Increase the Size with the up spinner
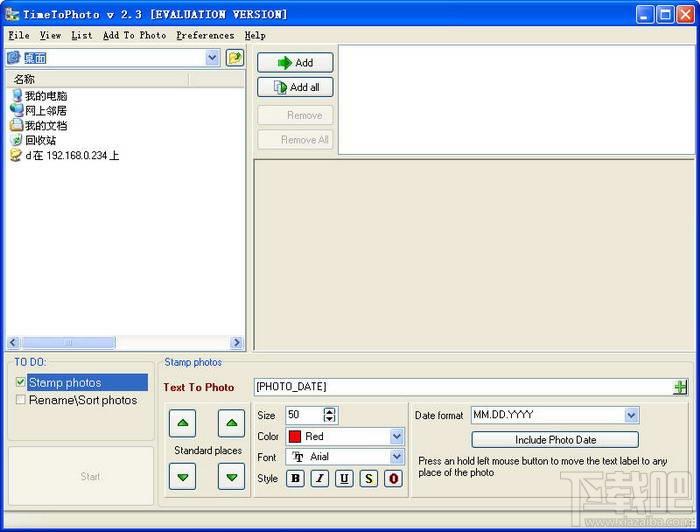The height and width of the screenshot is (532, 700). (x=329, y=411)
